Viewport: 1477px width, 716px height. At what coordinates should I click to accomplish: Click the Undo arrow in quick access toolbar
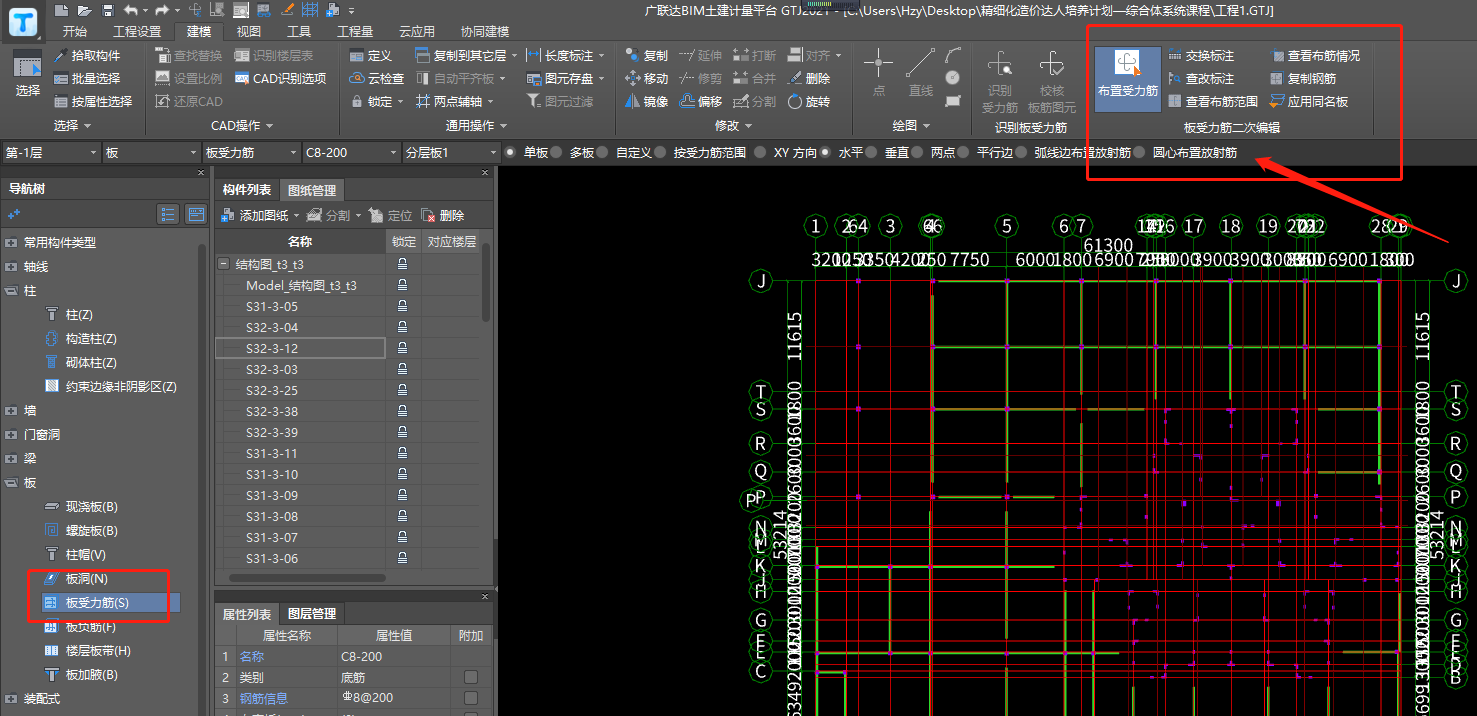[130, 10]
